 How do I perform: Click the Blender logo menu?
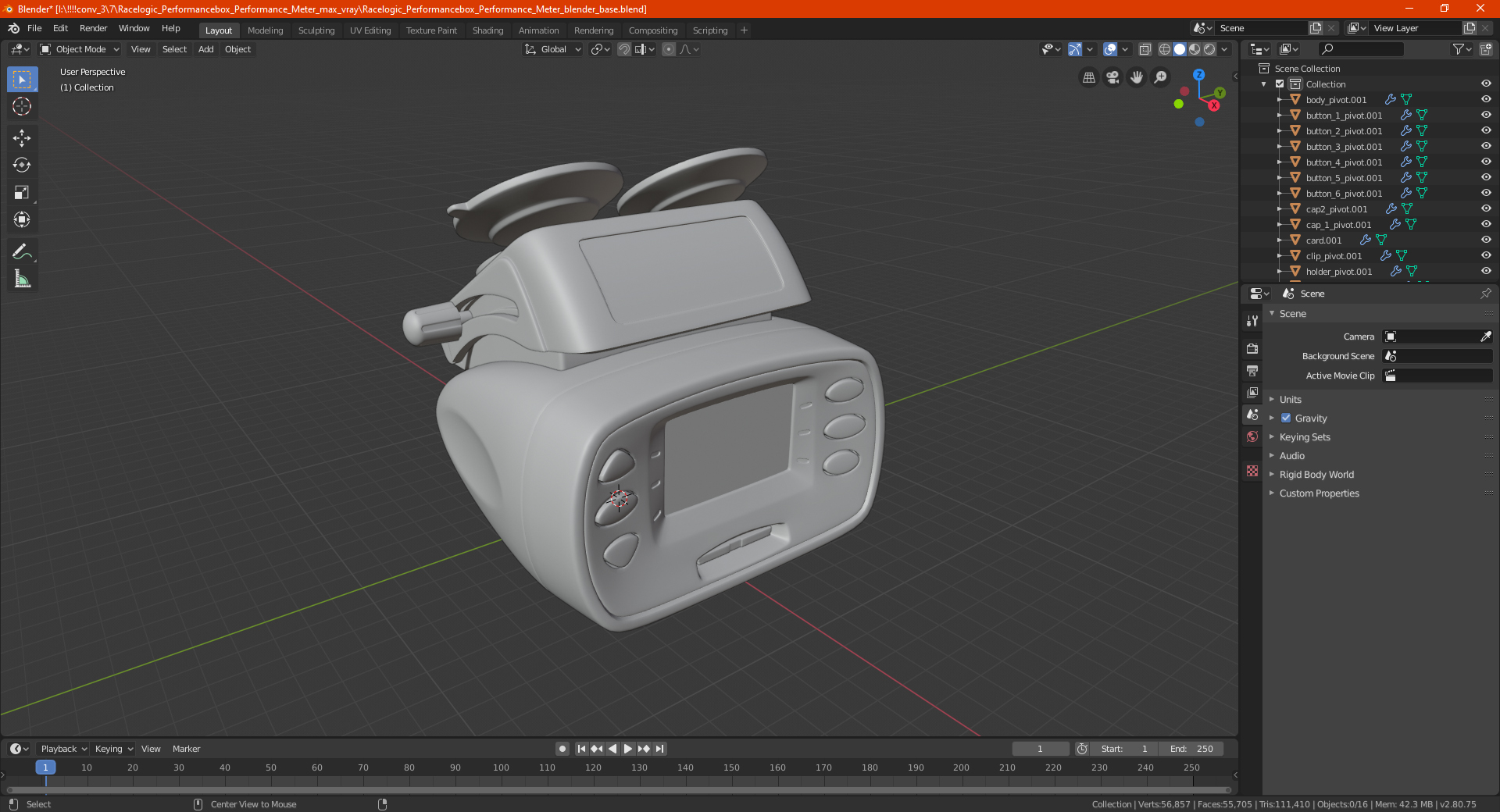13,28
